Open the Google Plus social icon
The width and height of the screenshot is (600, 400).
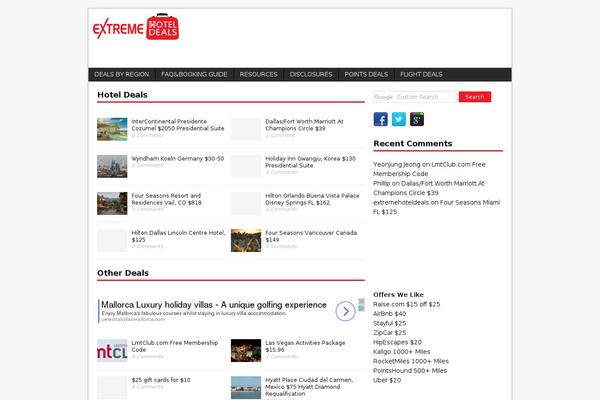click(417, 119)
